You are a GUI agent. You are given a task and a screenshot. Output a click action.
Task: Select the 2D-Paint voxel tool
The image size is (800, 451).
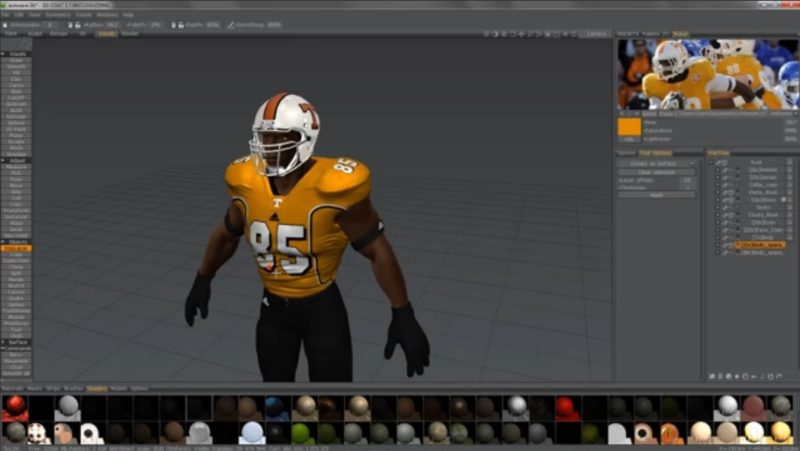coord(16,129)
